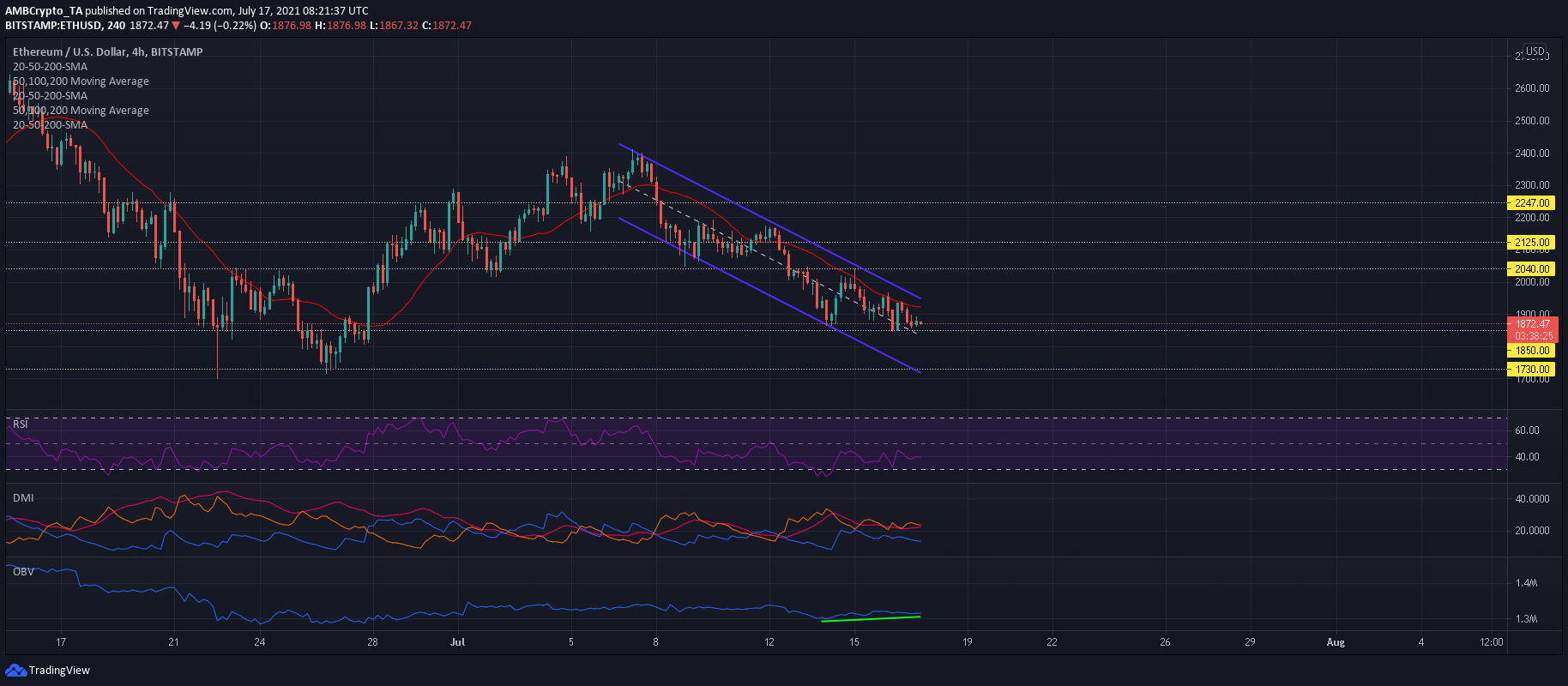Click the 1850.00 yellow price level label
This screenshot has height=686, width=1568.
1532,351
